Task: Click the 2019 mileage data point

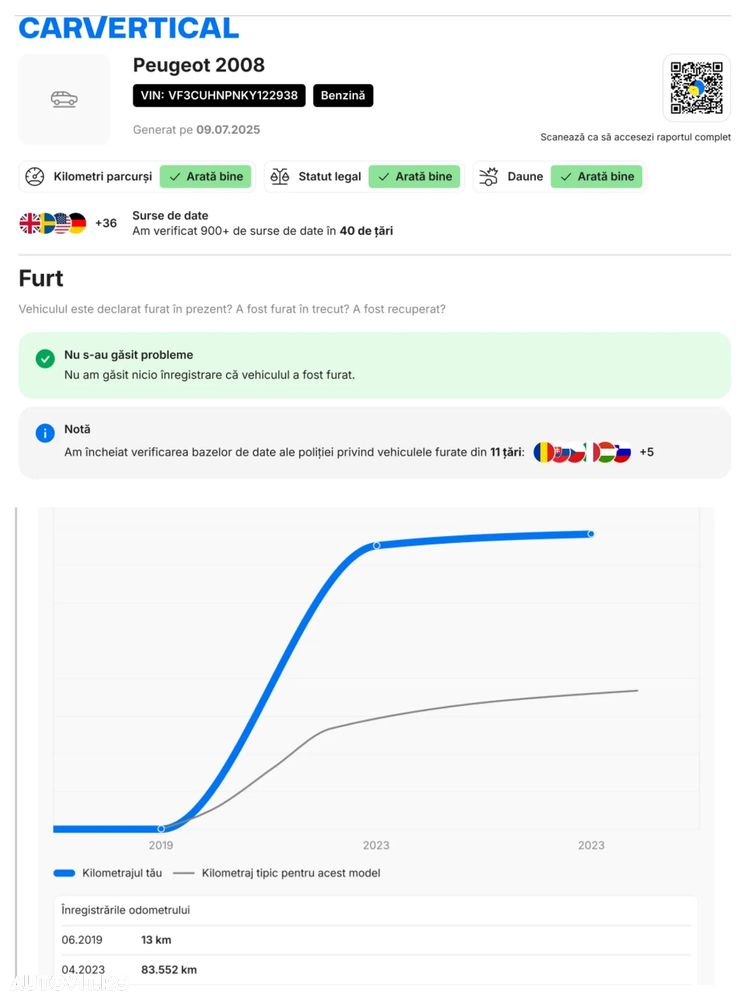Action: point(161,828)
